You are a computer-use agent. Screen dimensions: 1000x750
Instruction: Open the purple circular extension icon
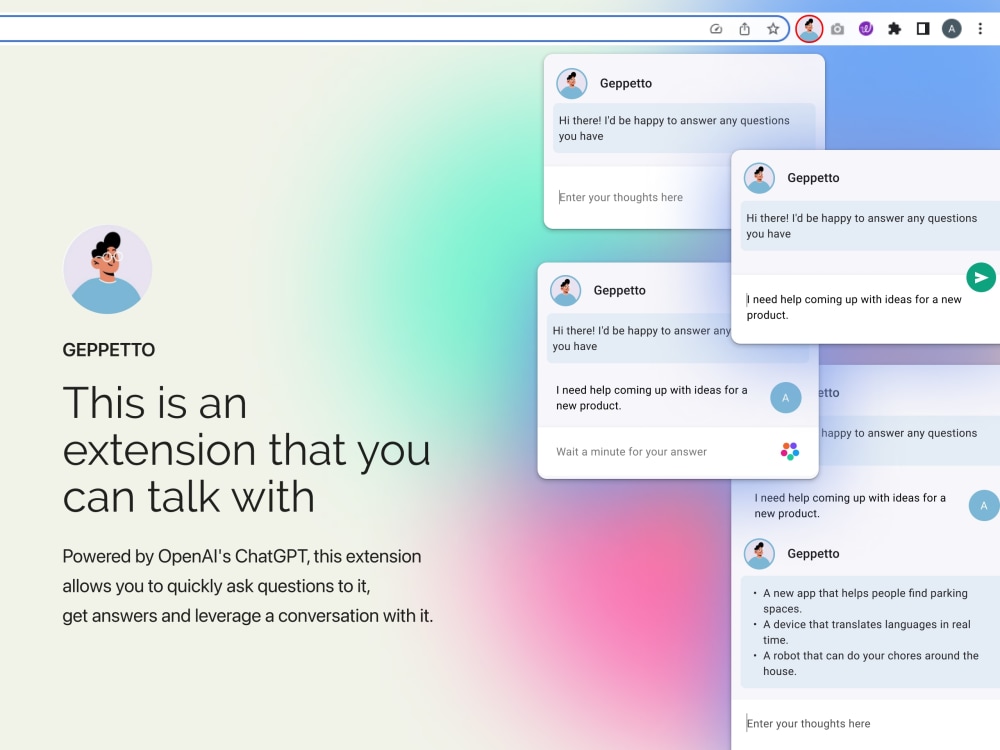[x=865, y=29]
